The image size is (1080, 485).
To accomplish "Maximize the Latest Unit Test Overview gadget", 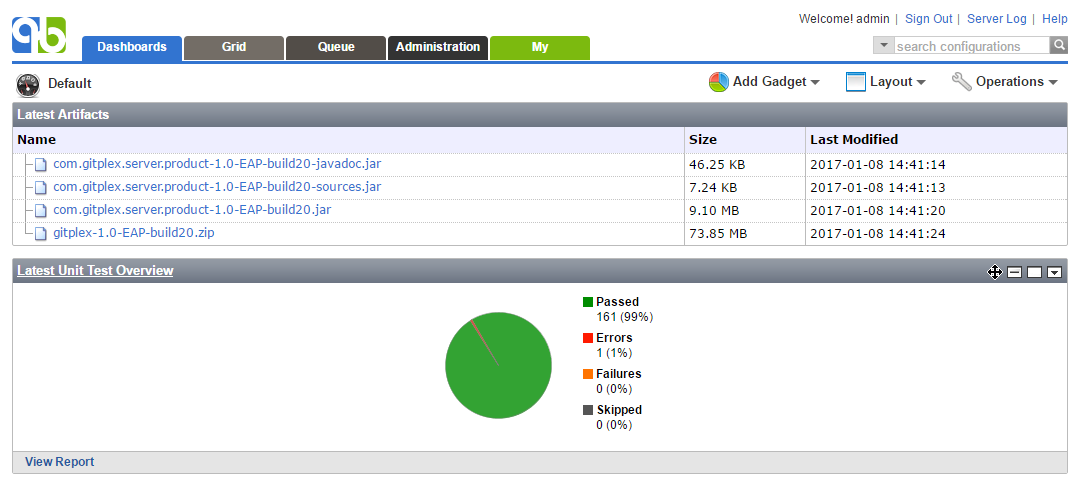I will (x=1035, y=273).
